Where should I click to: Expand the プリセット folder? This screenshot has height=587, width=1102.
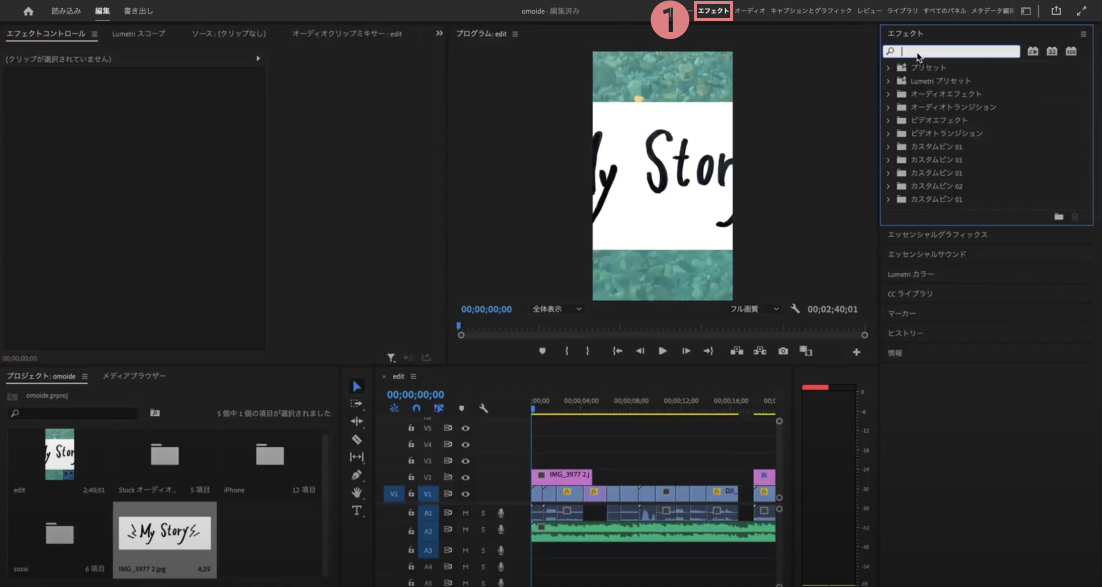pyautogui.click(x=888, y=68)
